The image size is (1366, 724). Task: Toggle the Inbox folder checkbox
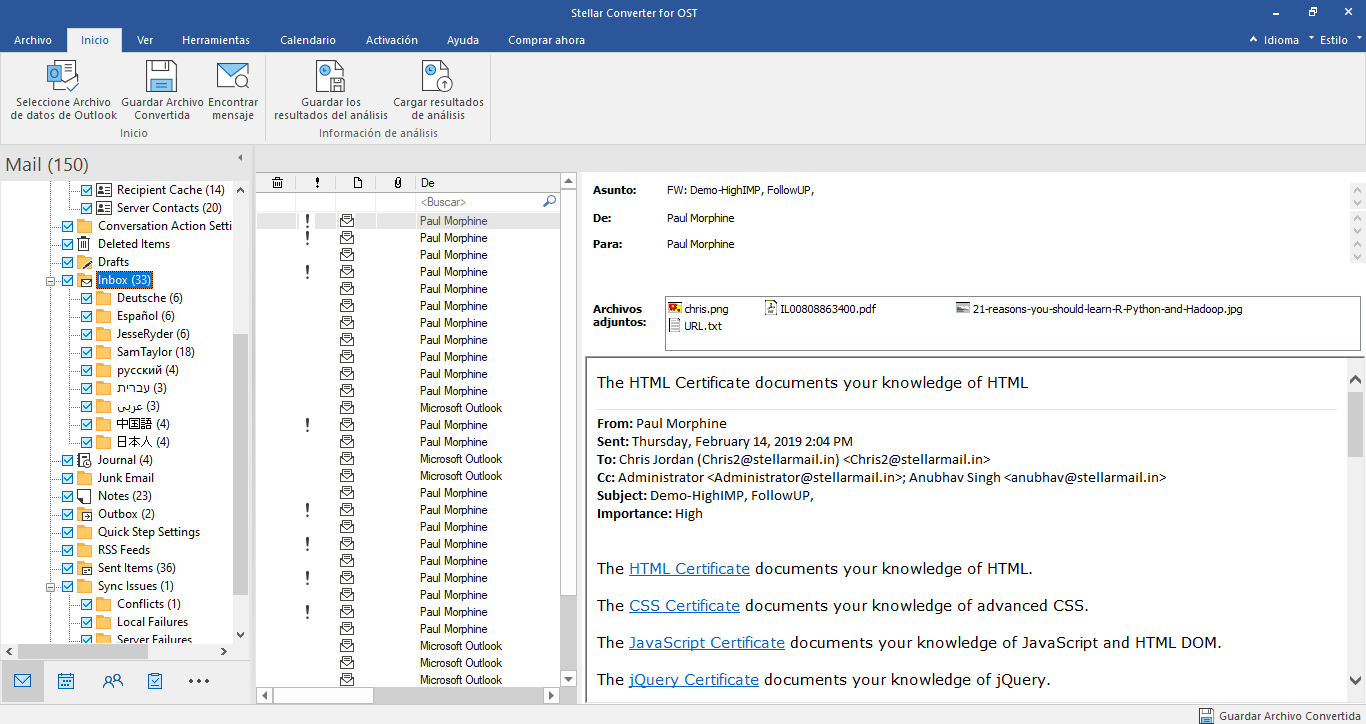[67, 280]
